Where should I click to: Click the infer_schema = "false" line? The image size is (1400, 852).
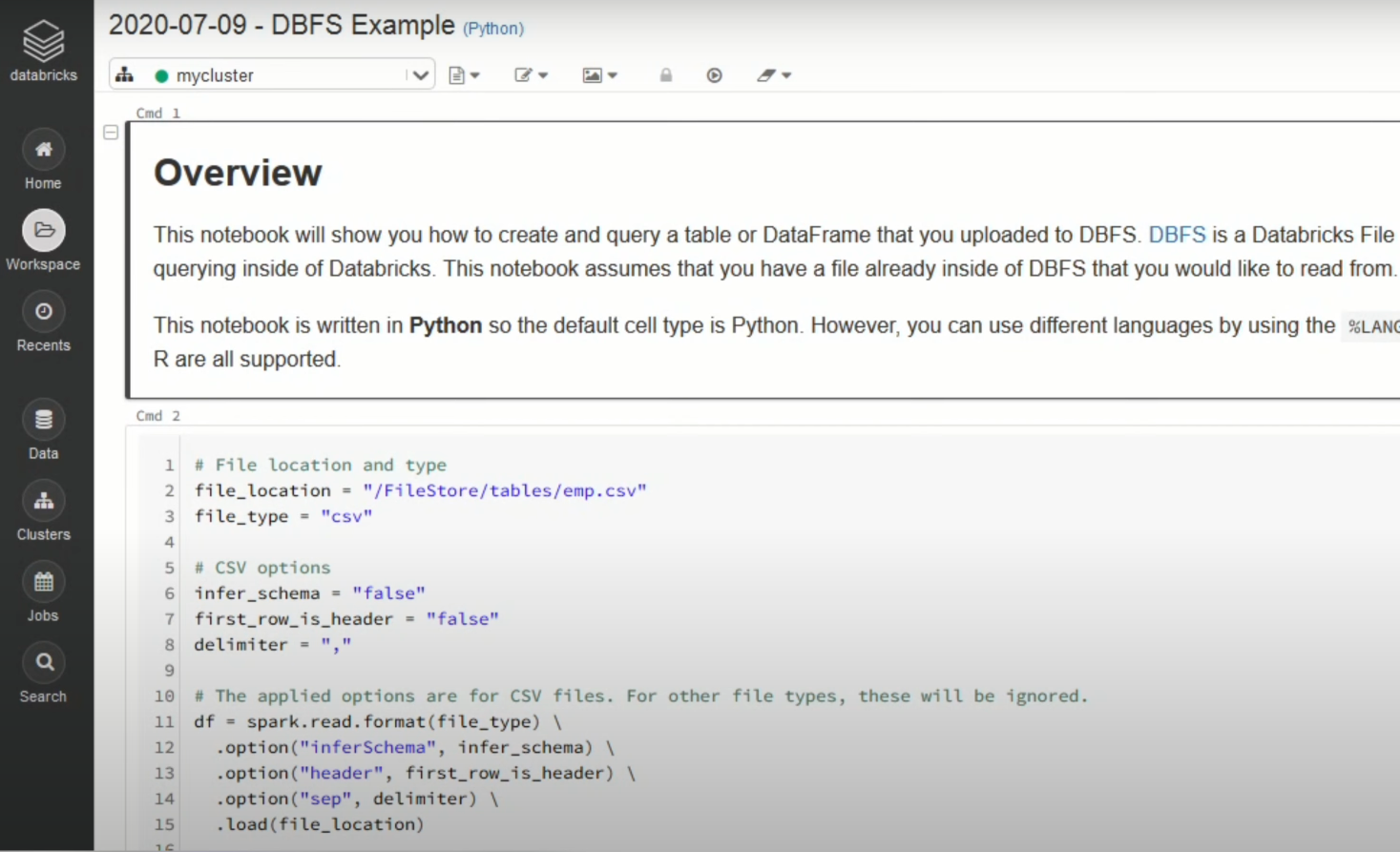coord(309,593)
